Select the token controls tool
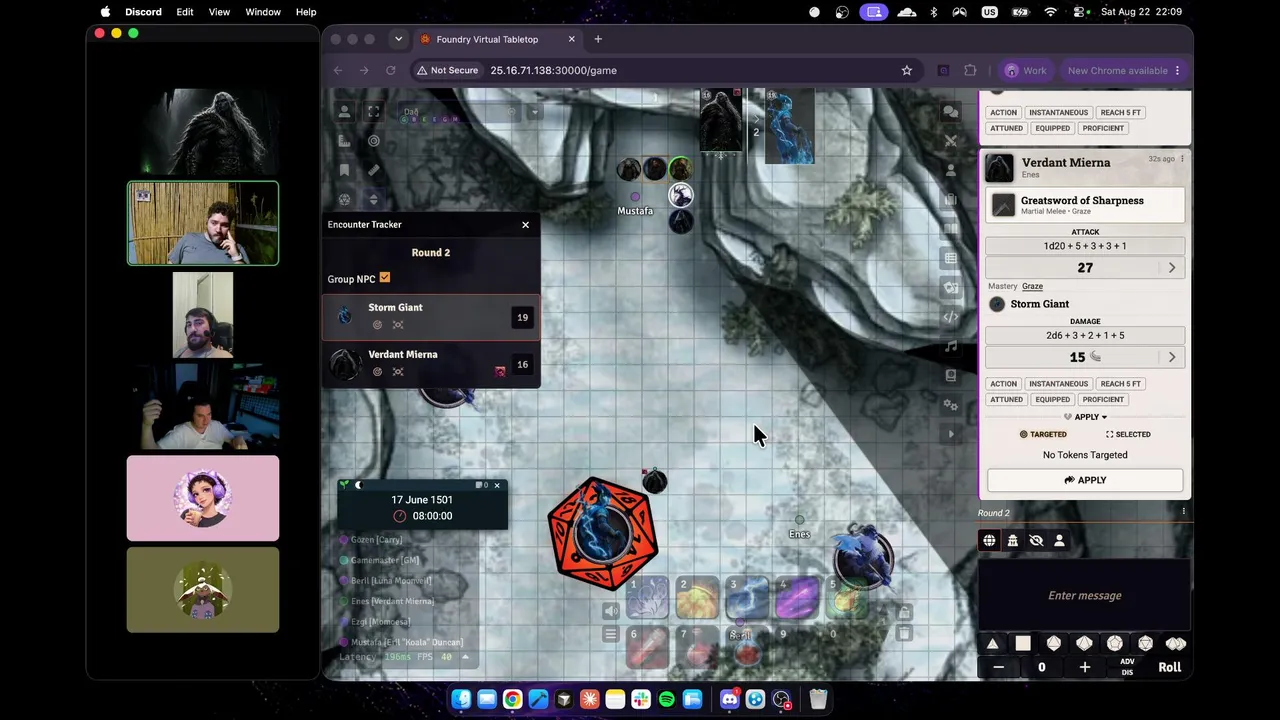 click(344, 112)
